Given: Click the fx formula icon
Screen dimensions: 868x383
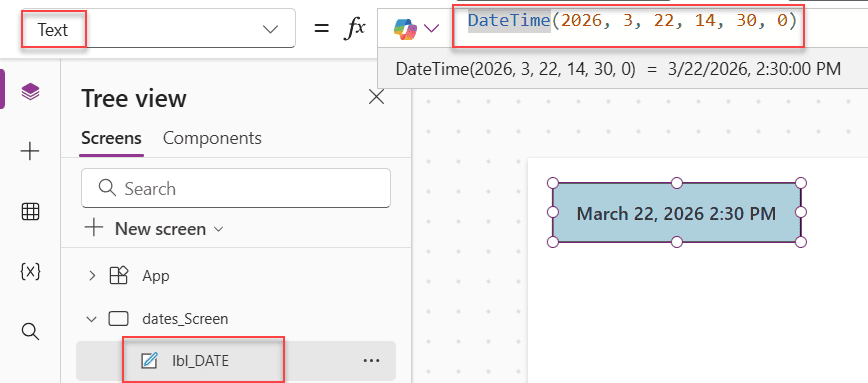Looking at the screenshot, I should [x=354, y=28].
